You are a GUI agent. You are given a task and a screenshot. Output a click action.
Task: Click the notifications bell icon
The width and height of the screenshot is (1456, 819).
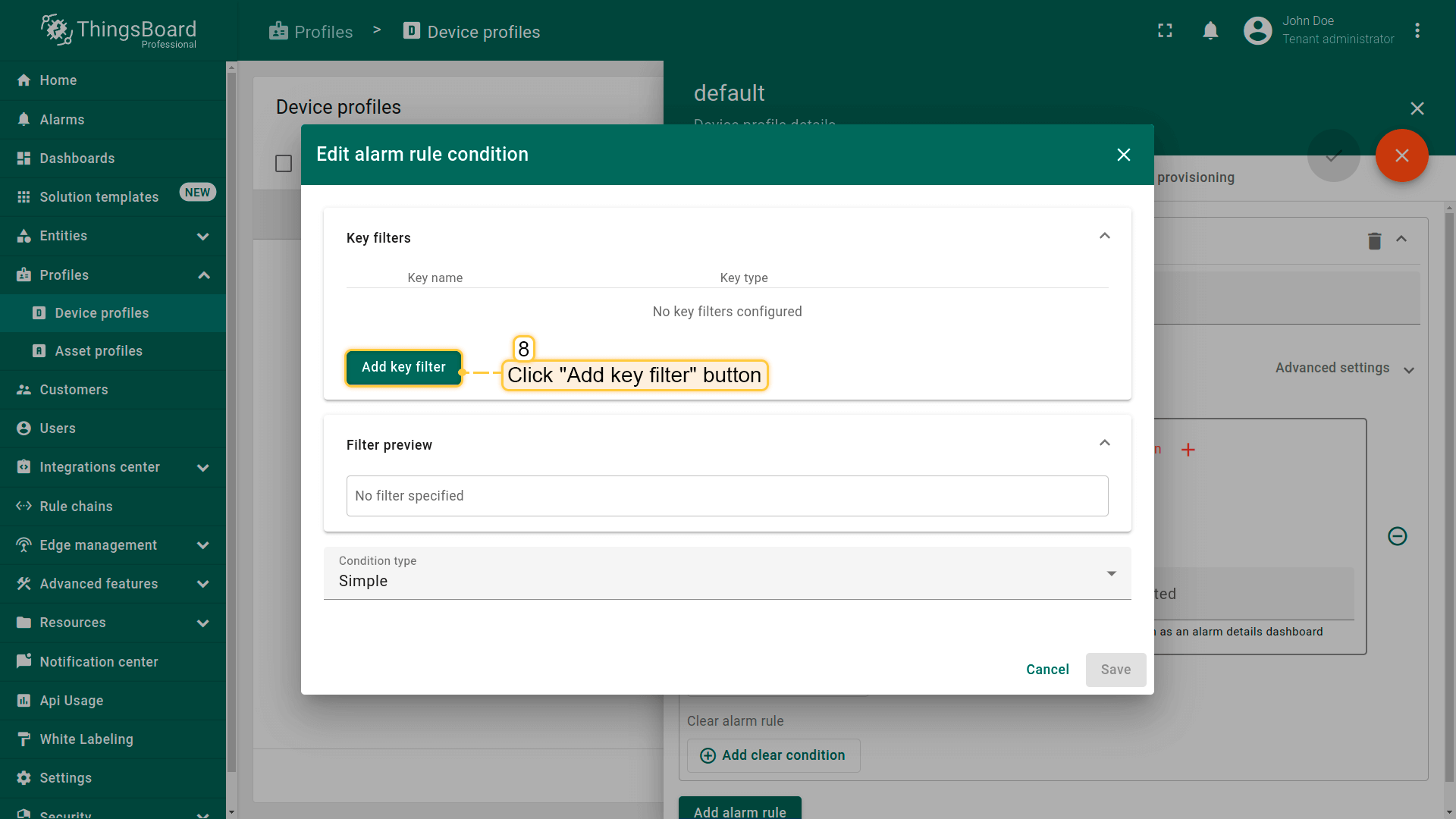(1210, 30)
